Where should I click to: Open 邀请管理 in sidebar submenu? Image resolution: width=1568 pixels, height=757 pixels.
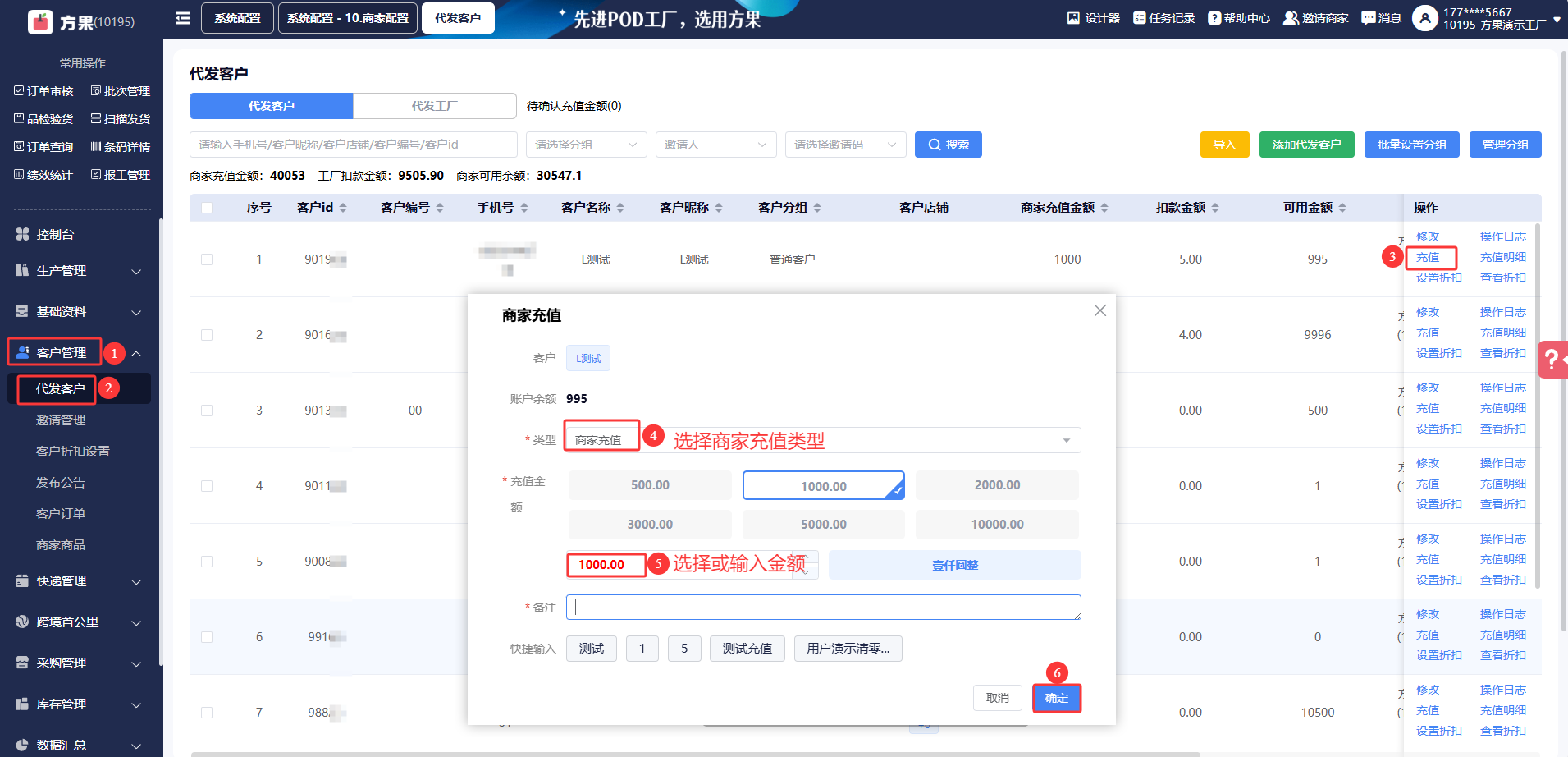click(x=61, y=420)
